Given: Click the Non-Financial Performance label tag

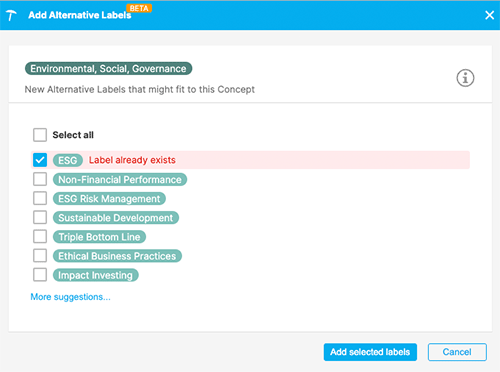Looking at the screenshot, I should [x=120, y=180].
